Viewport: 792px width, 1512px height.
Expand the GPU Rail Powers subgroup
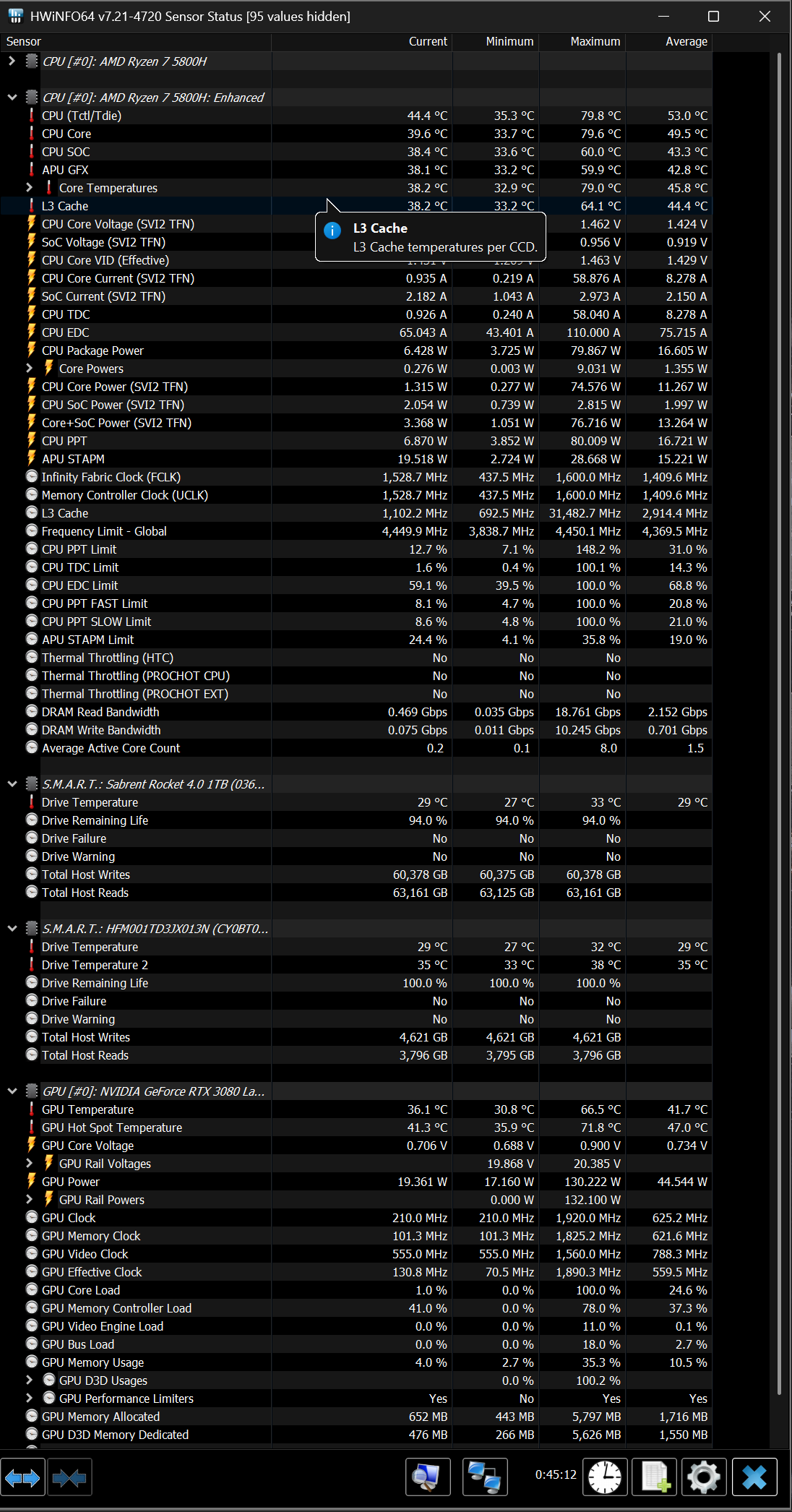point(29,1200)
